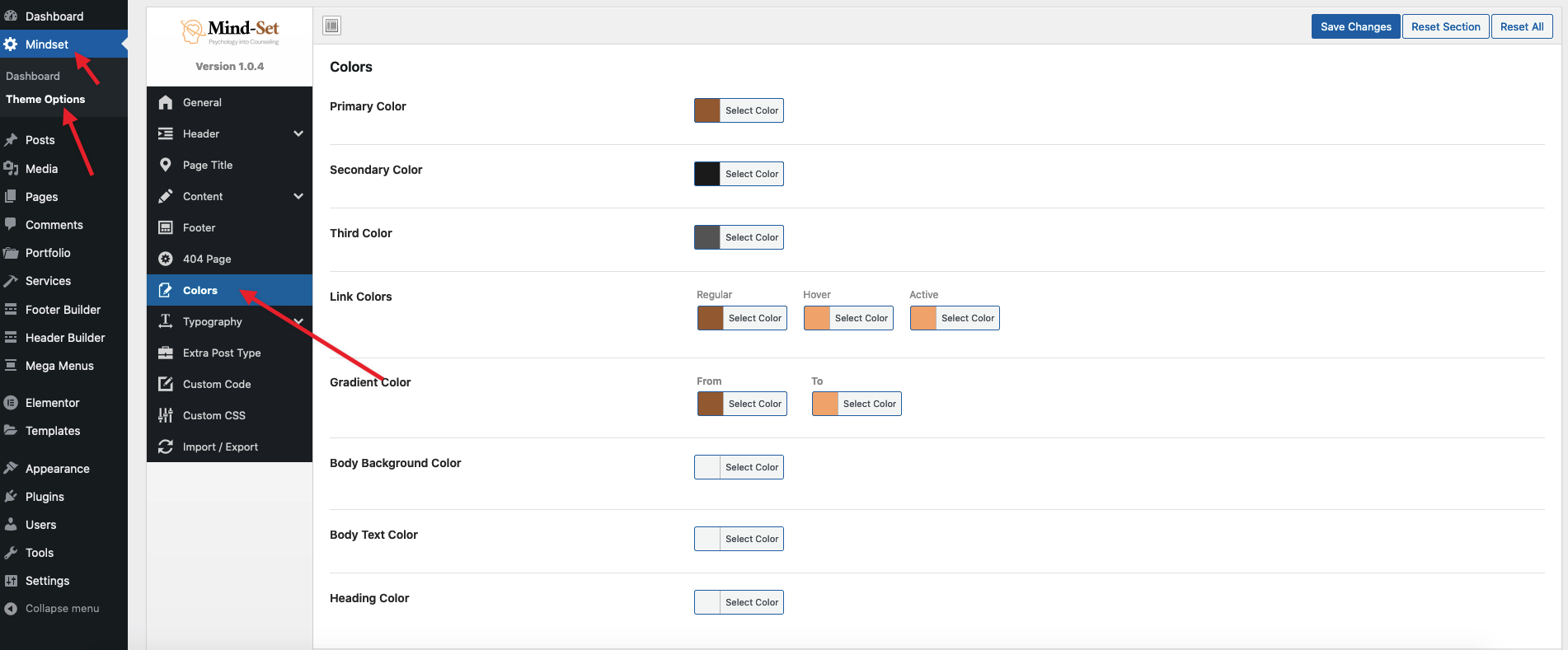Click Save Changes button
This screenshot has height=650, width=1568.
point(1355,26)
